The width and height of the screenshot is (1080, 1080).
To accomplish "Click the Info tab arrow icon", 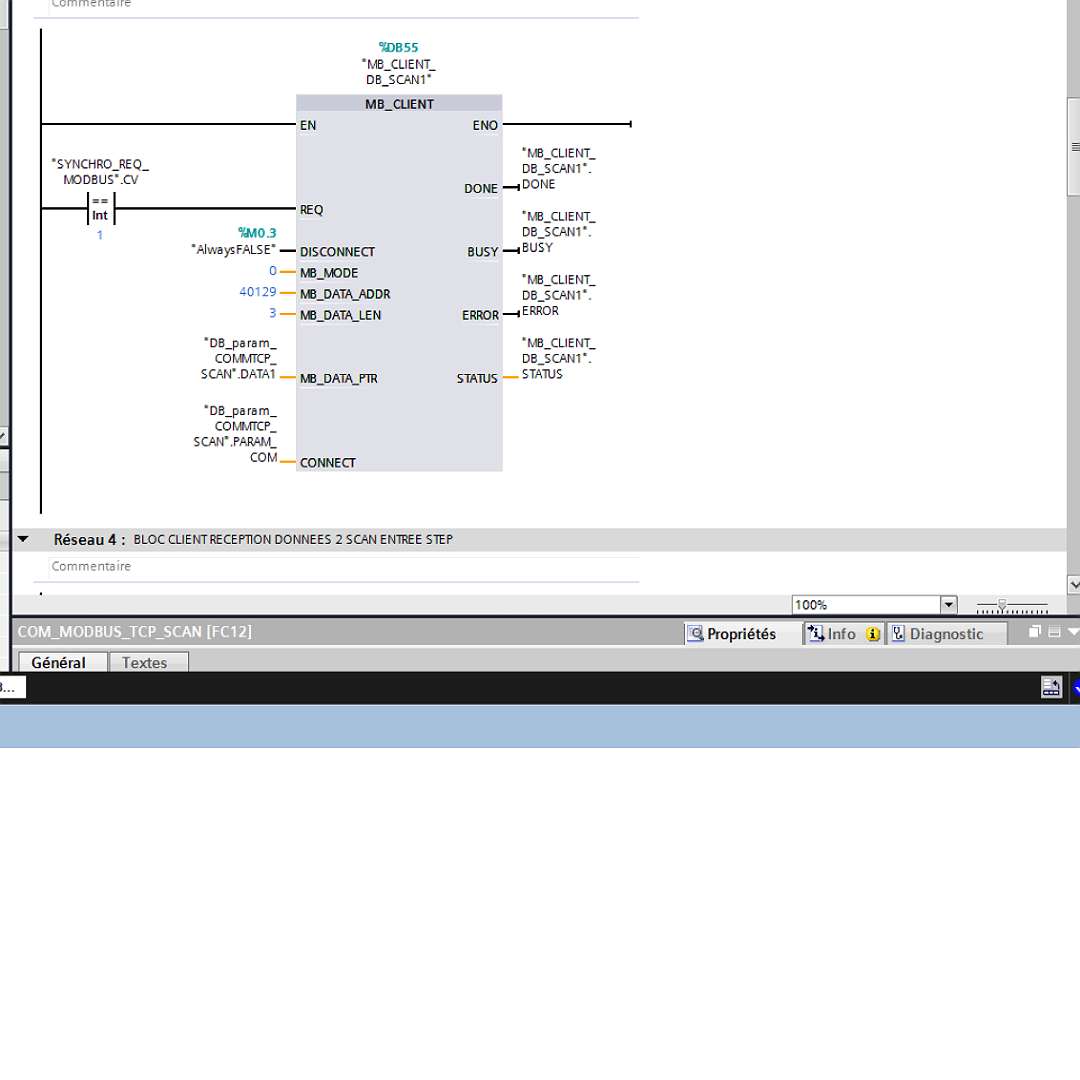I will click(816, 634).
